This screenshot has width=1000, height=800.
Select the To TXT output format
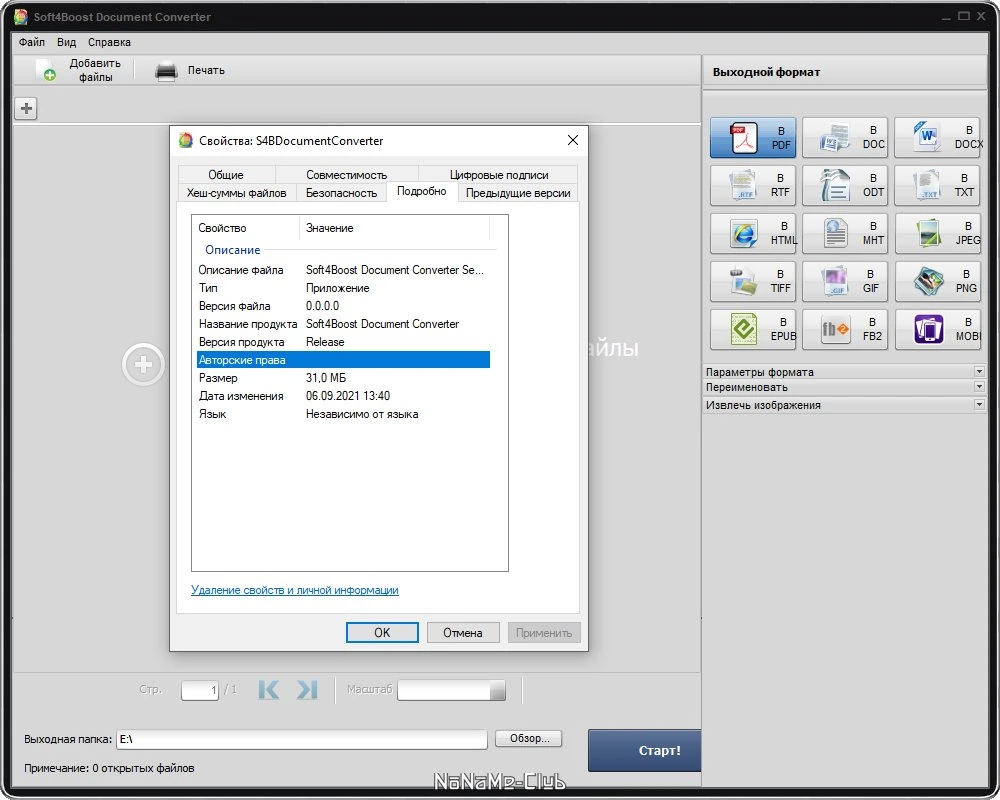click(938, 185)
